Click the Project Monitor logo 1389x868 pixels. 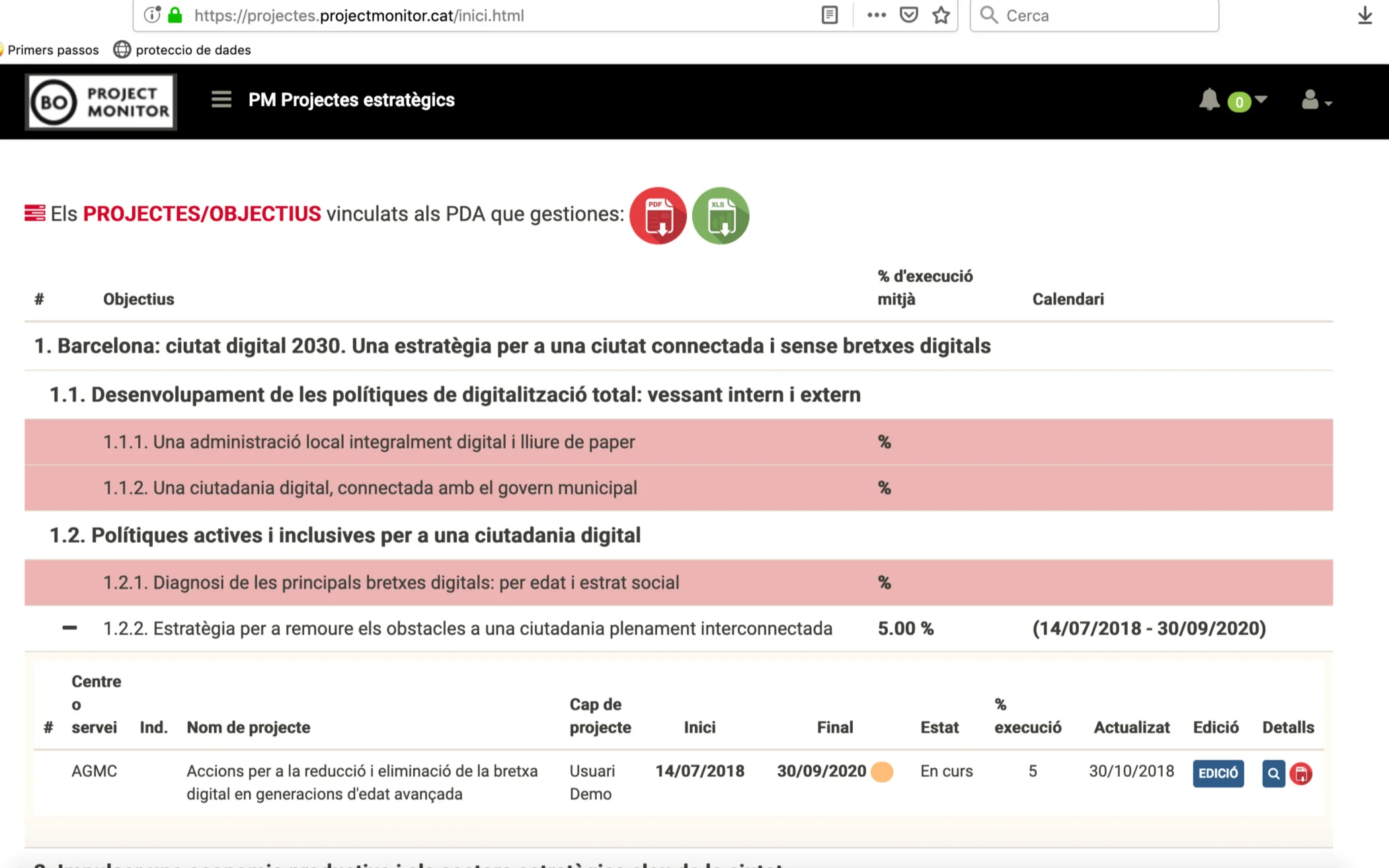coord(100,102)
